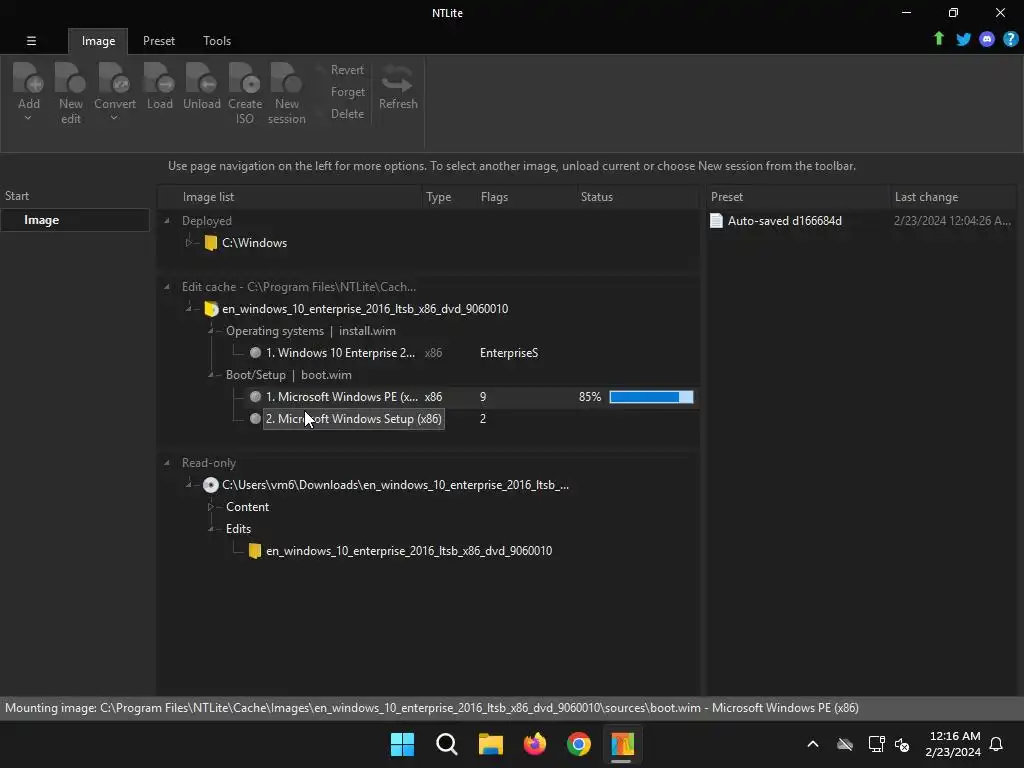Click the green update arrow icon
1024x768 pixels.
point(938,39)
